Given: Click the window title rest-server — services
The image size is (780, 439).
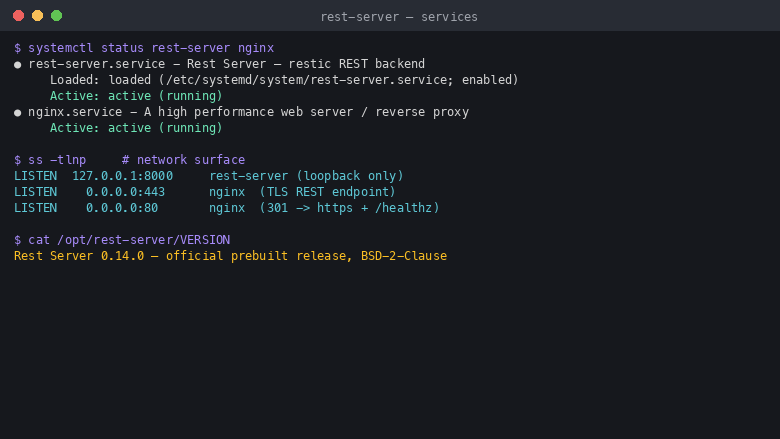Looking at the screenshot, I should click(399, 17).
